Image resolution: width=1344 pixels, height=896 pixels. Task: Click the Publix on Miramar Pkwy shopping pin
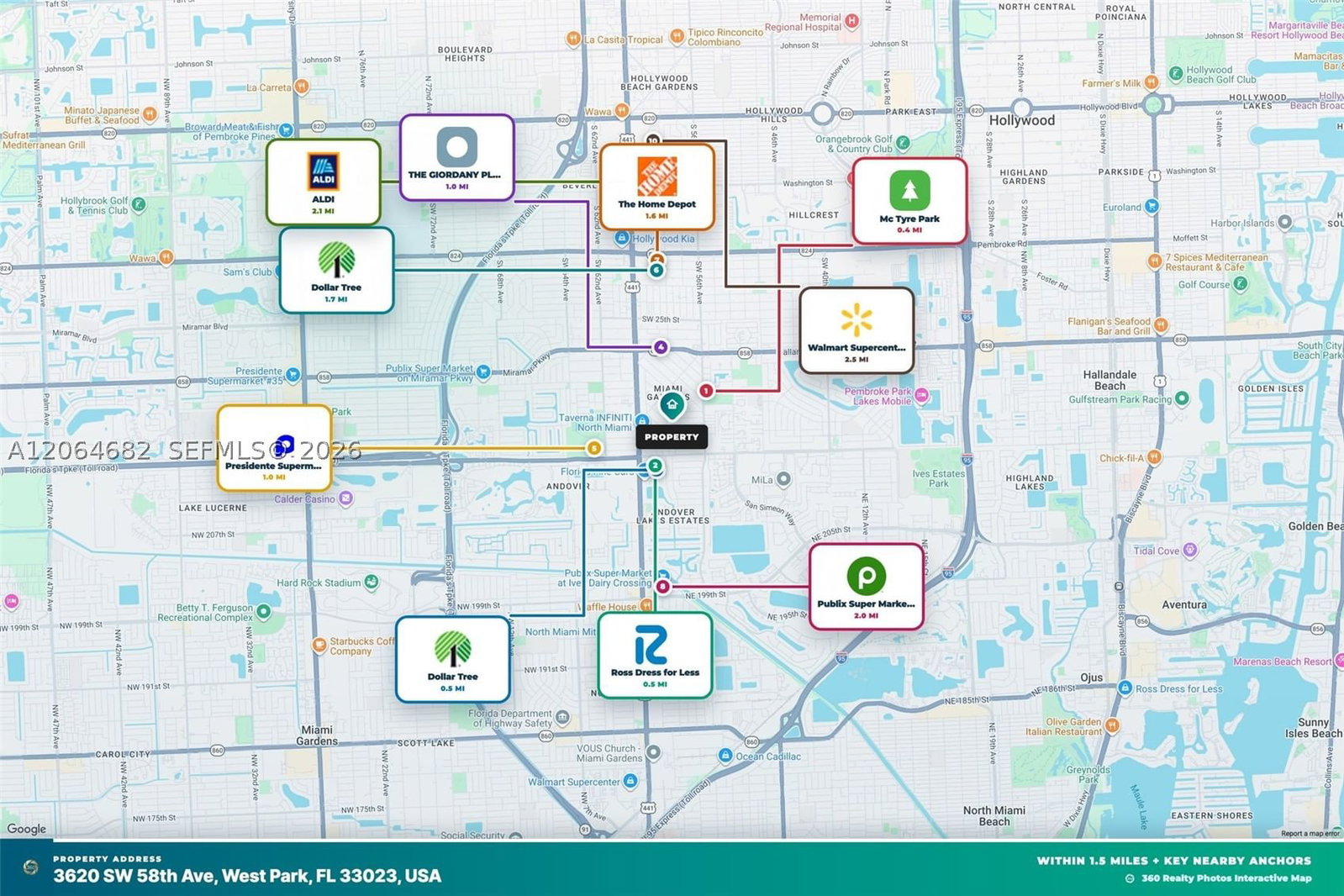pos(483,372)
